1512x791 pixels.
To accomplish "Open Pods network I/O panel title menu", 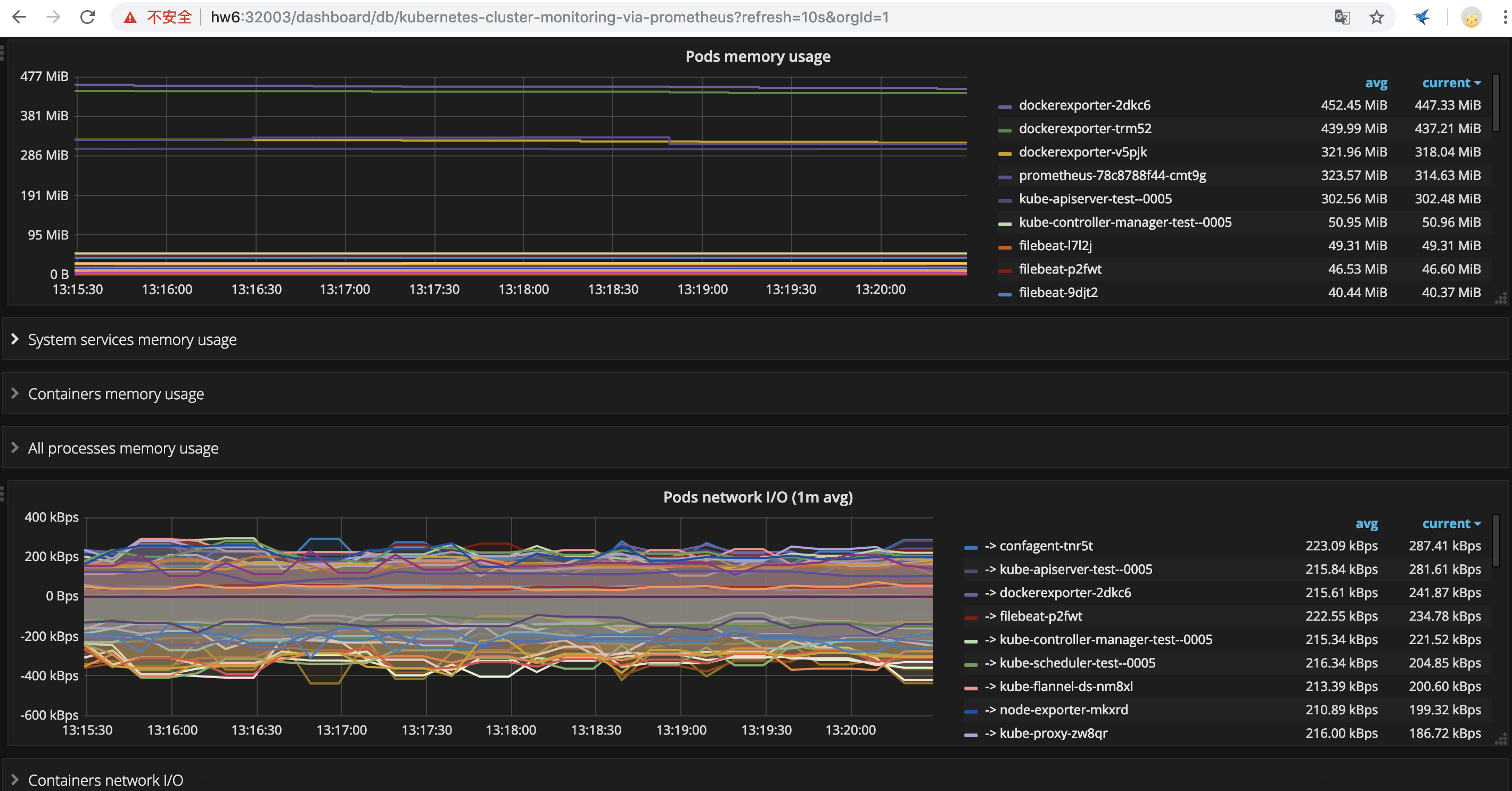I will [x=758, y=497].
